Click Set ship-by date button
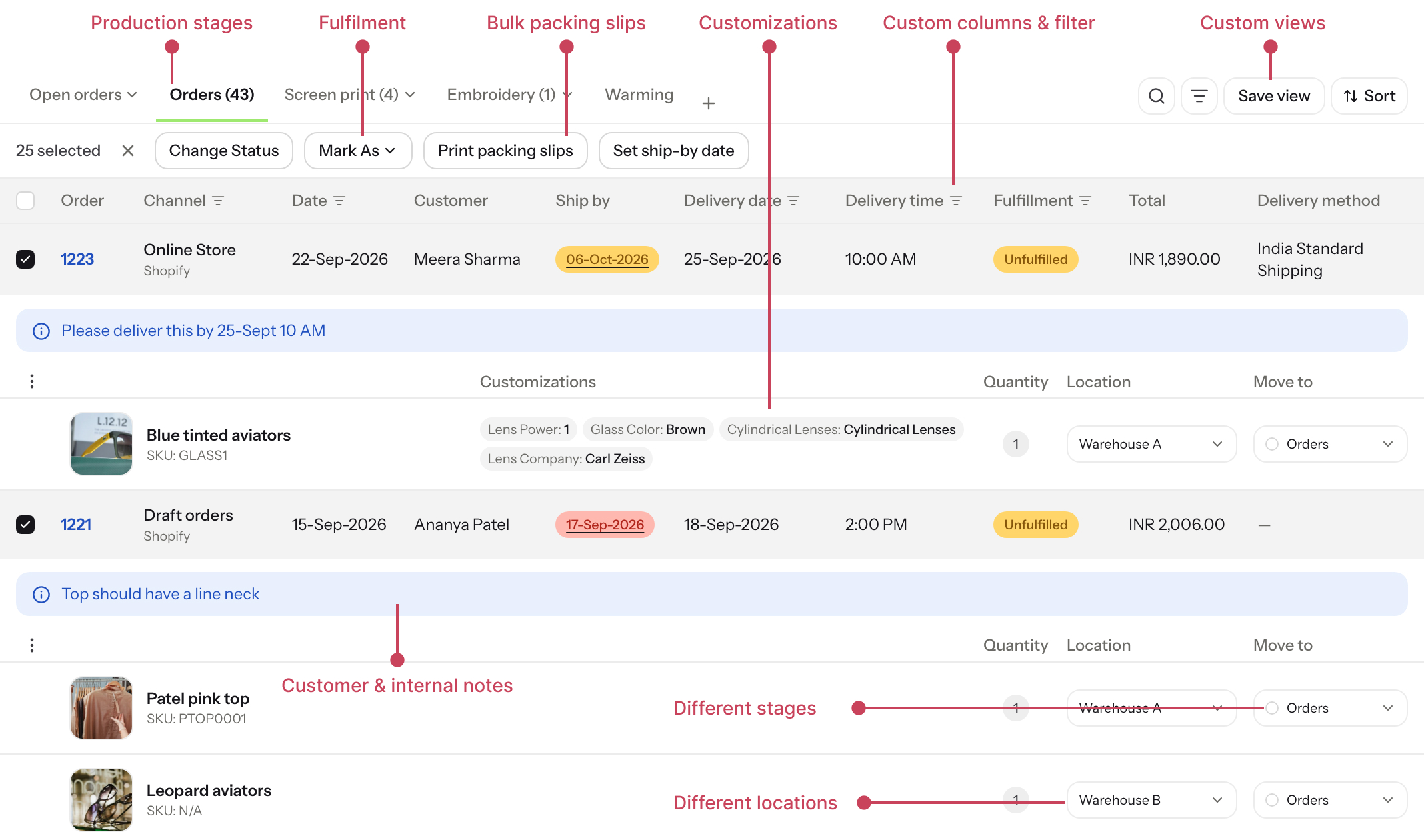1424x840 pixels. (x=673, y=151)
